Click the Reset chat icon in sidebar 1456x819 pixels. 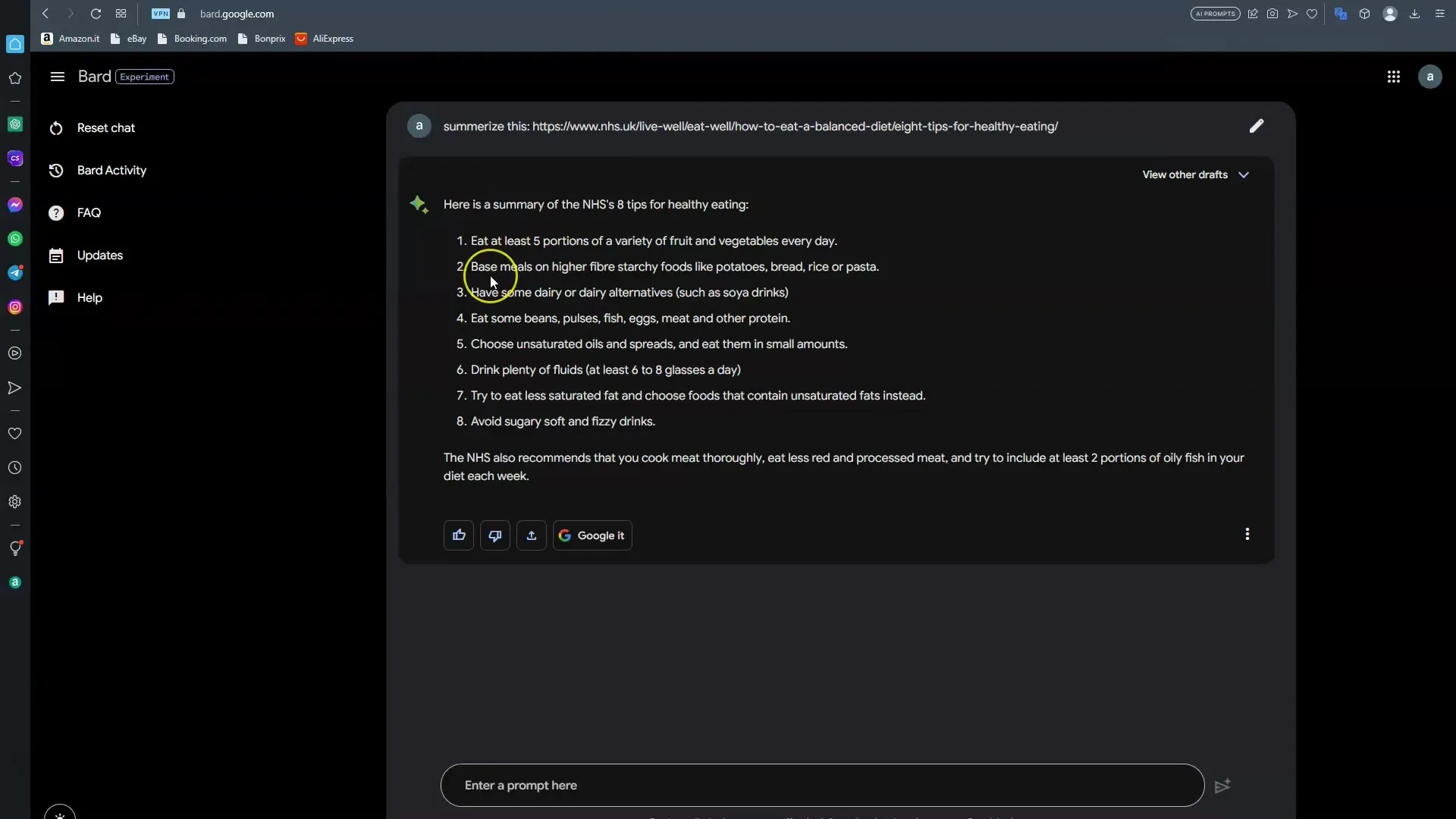point(57,127)
